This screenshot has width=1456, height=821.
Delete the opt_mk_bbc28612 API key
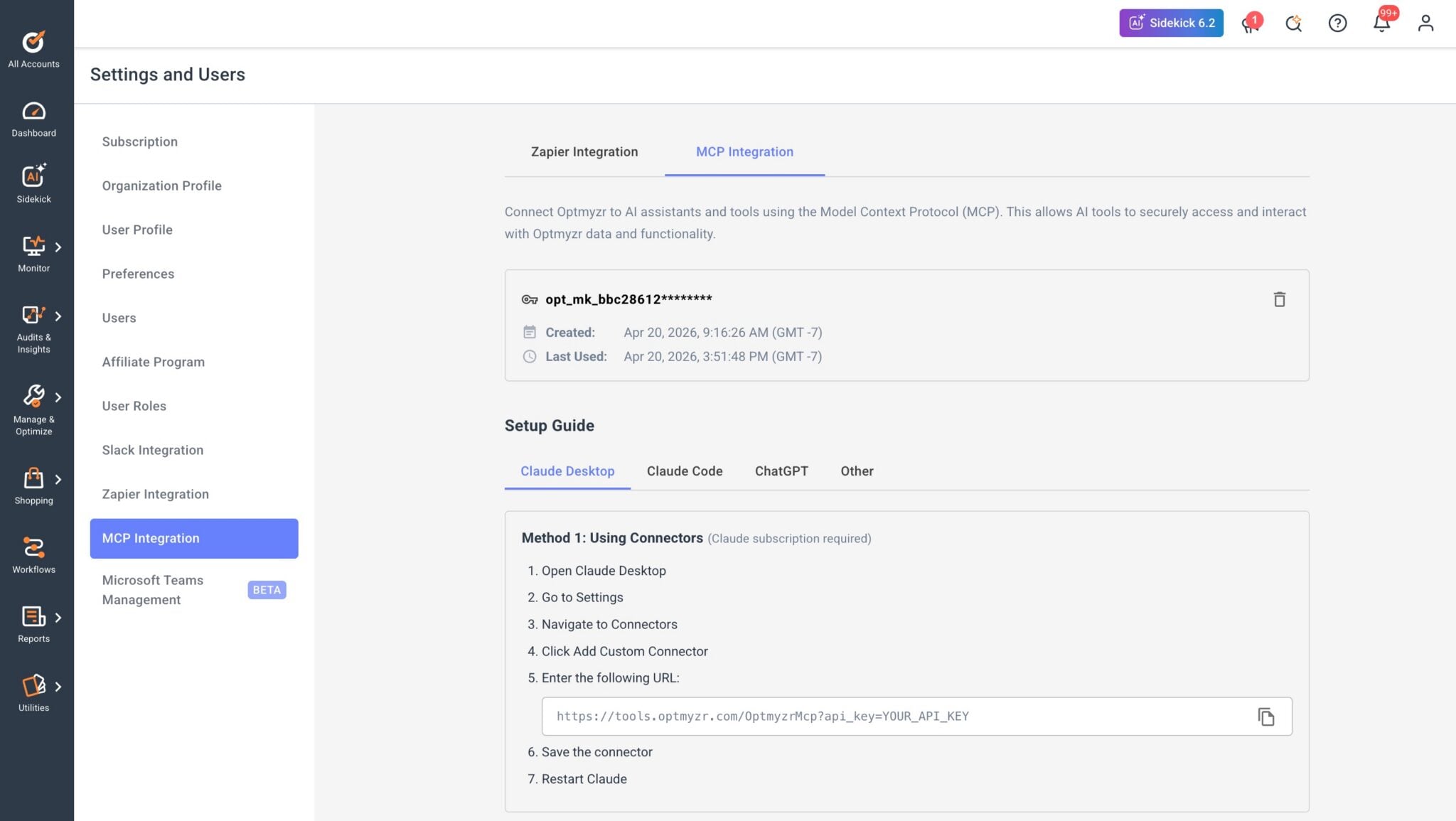[x=1279, y=299]
